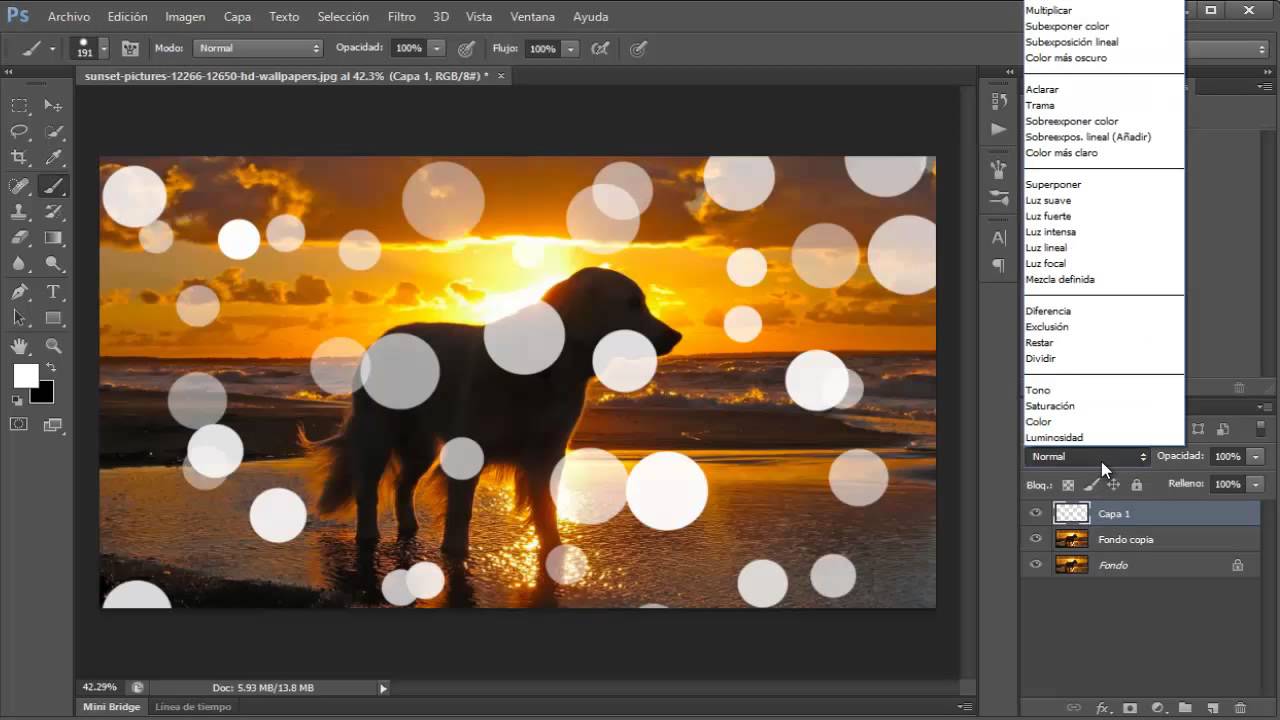This screenshot has width=1280, height=720.
Task: Open layer Opacidad arrow in Layers panel
Action: [x=1255, y=457]
